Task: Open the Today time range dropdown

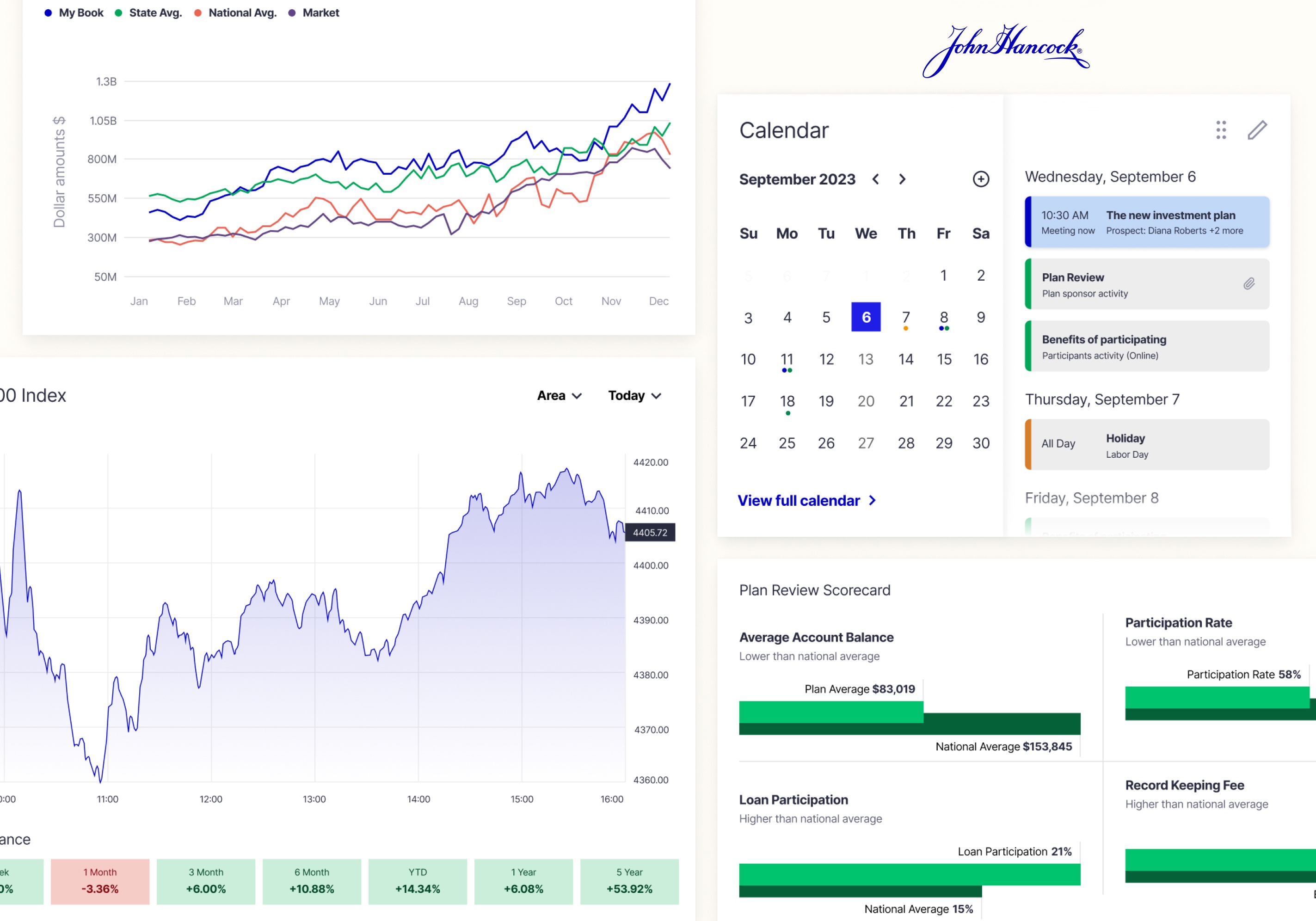Action: (634, 395)
